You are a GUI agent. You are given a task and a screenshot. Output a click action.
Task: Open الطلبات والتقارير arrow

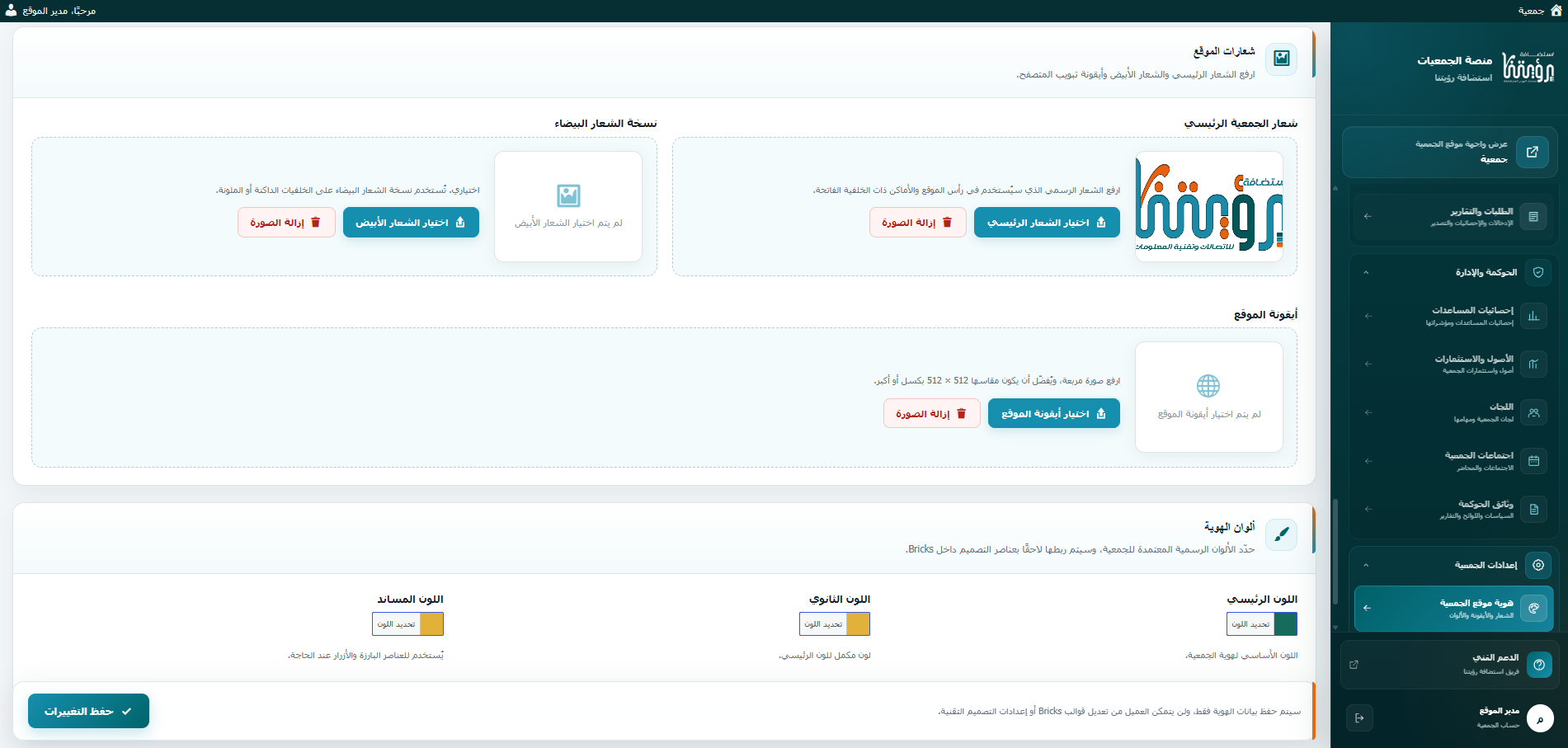click(1368, 216)
